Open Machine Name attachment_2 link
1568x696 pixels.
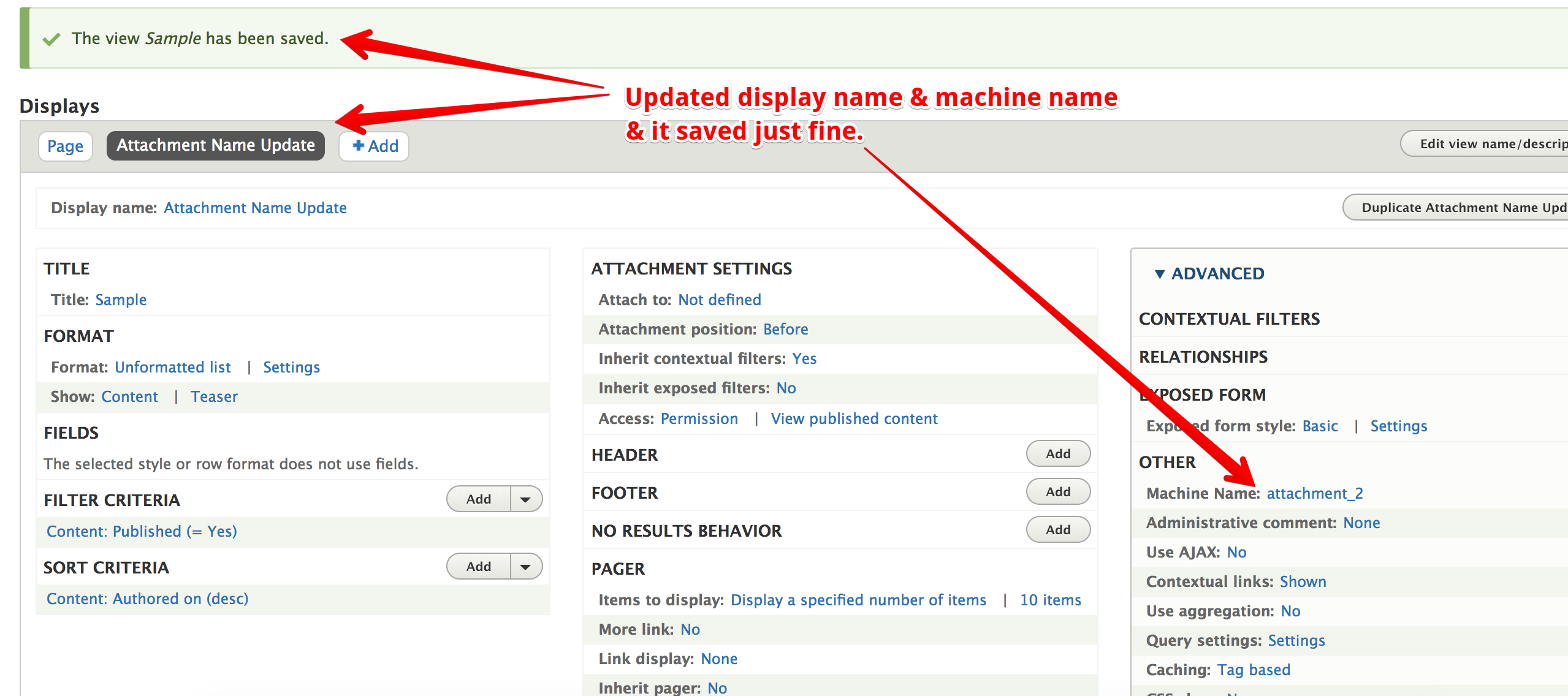point(1314,493)
